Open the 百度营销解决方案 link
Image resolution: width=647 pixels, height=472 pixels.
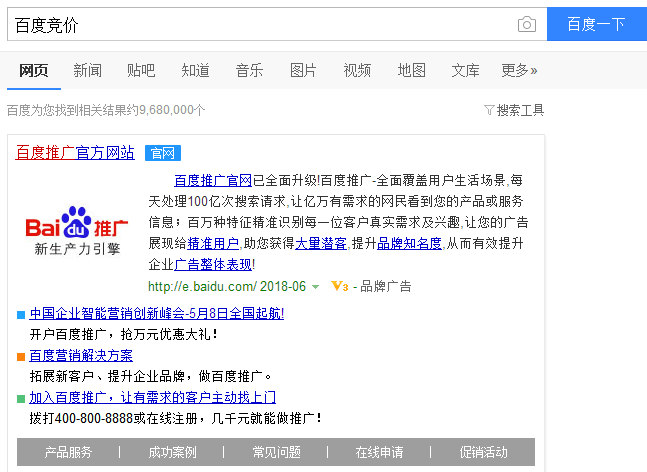(81, 356)
